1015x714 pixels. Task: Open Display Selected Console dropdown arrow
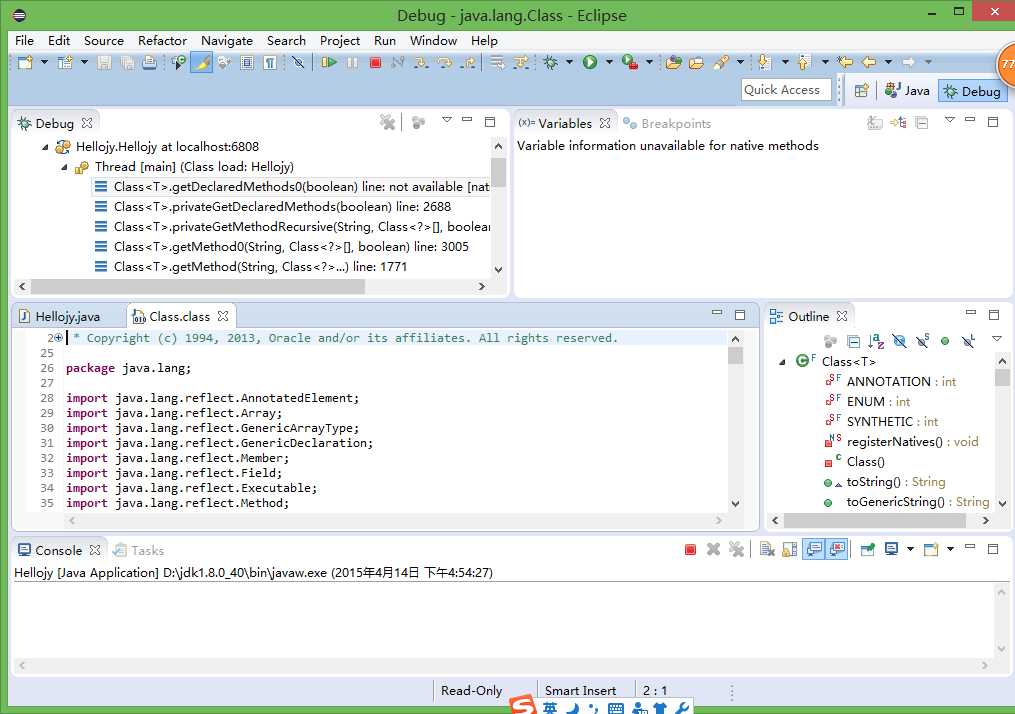coord(910,550)
